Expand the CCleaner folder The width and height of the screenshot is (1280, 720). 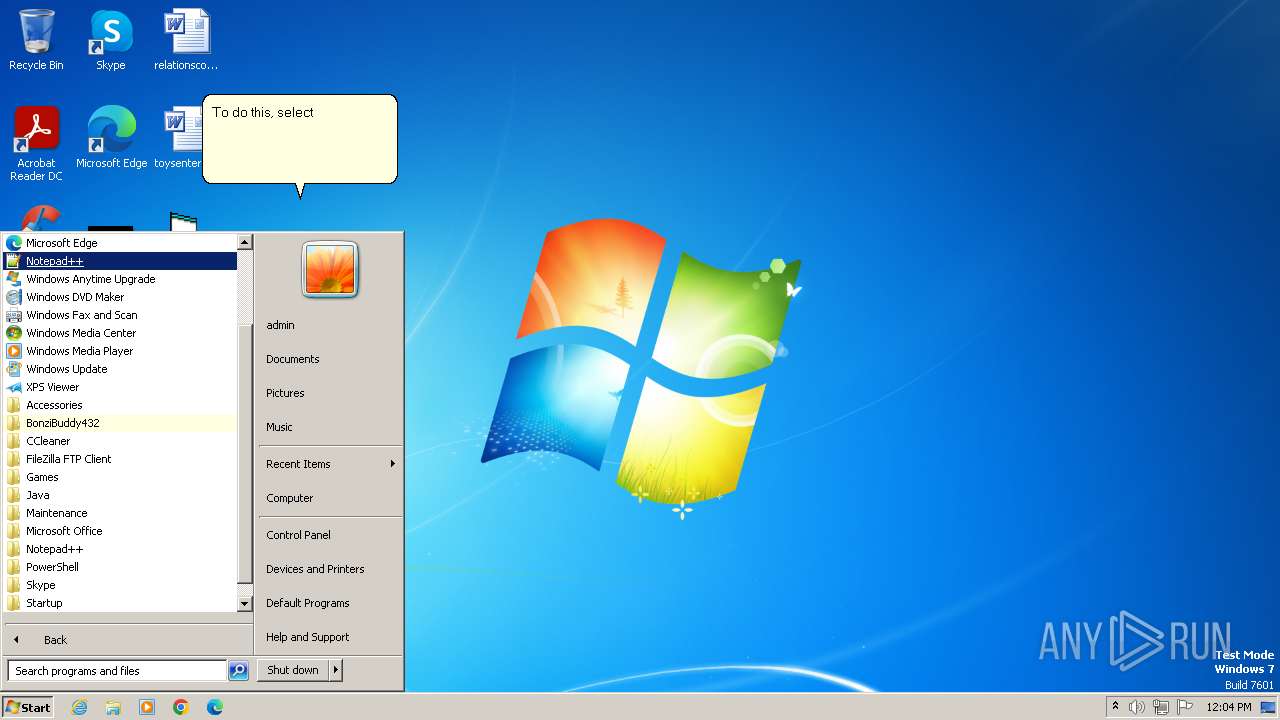[x=119, y=441]
